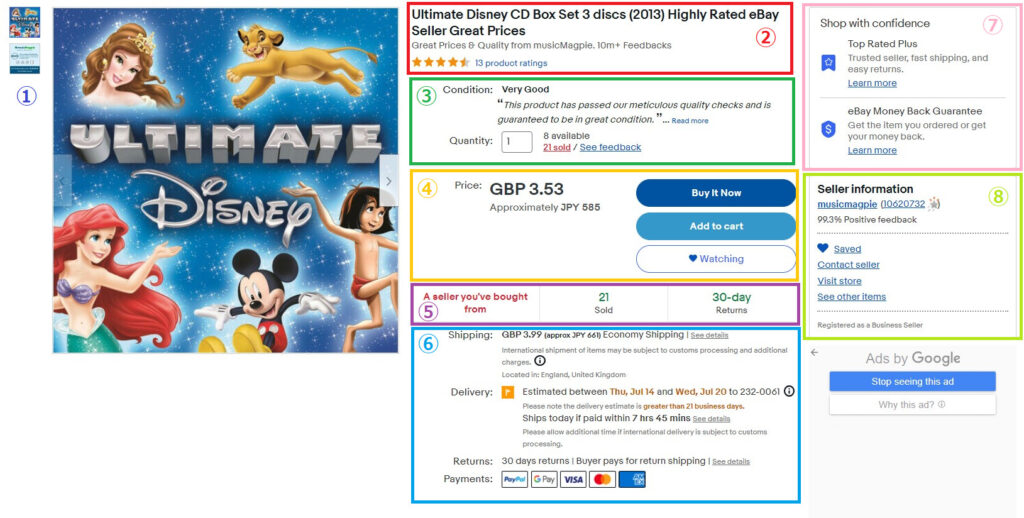Screen dimensions: 1024x518
Task: Click Stop seeing this ad button
Action: (912, 381)
